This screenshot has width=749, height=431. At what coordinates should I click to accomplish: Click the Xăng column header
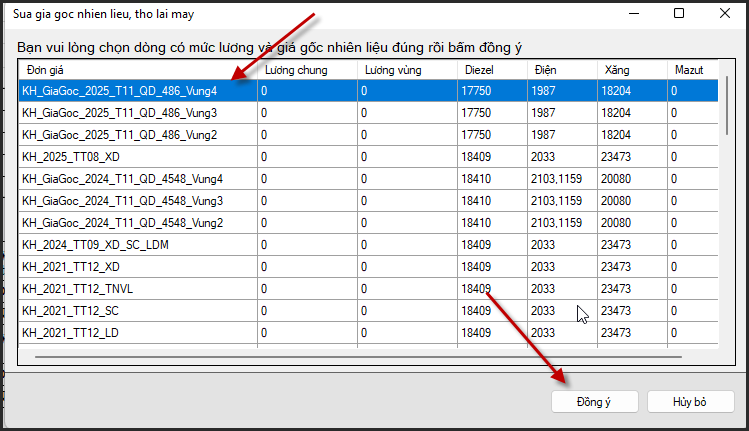(631, 70)
